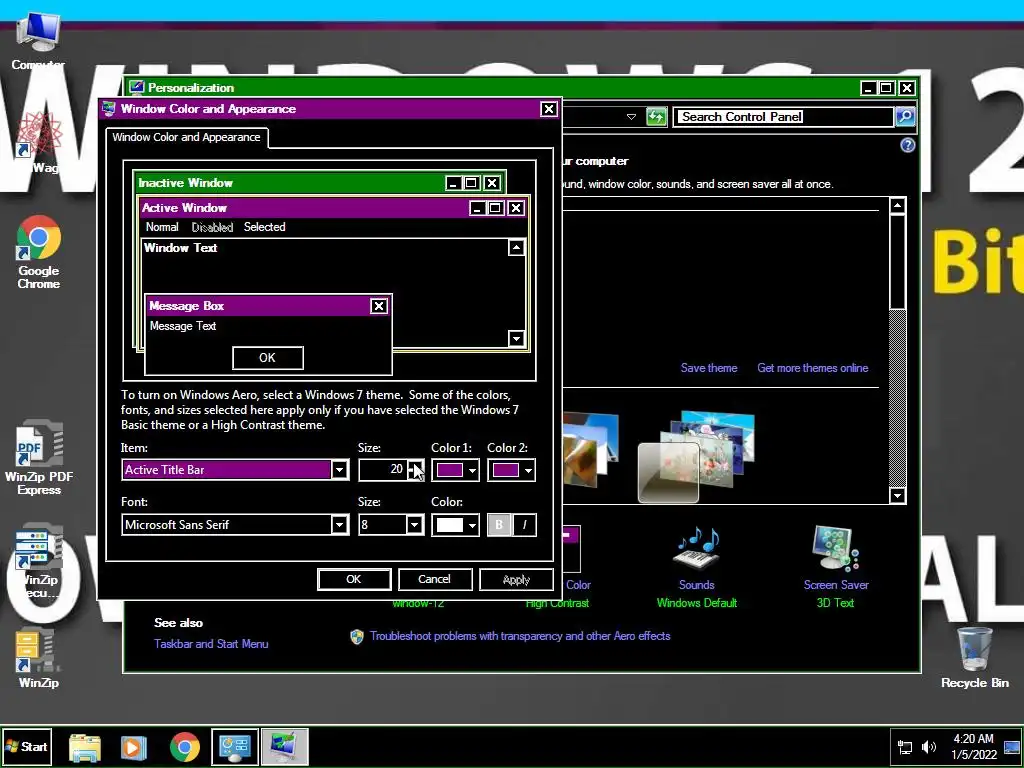This screenshot has height=768, width=1024.
Task: Open the Color 2 picker
Action: pyautogui.click(x=511, y=470)
